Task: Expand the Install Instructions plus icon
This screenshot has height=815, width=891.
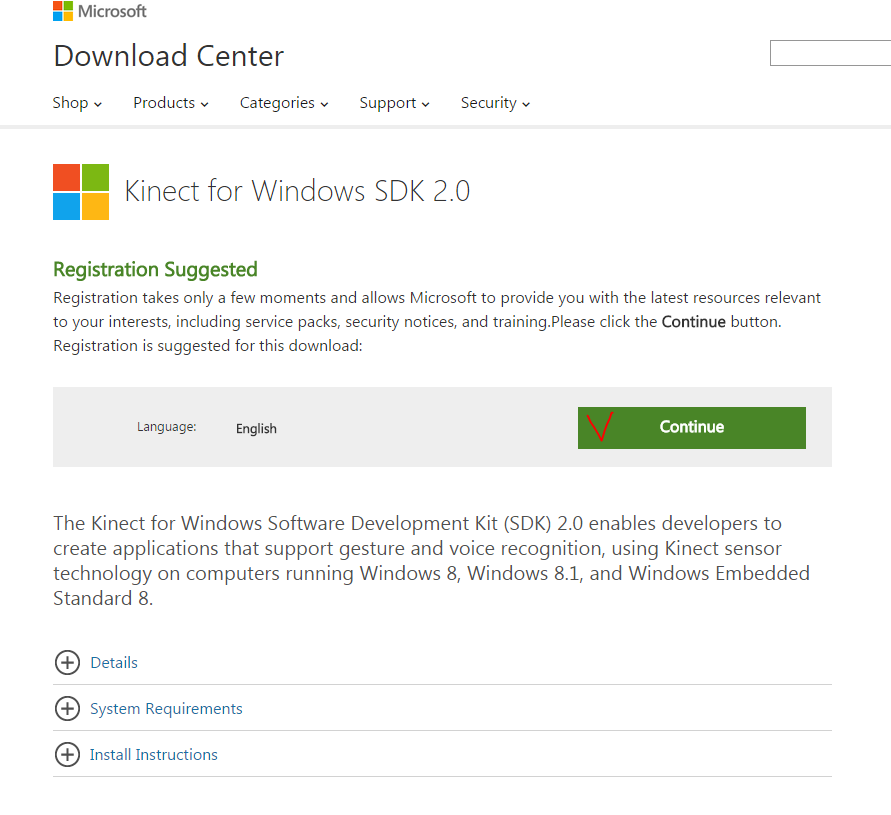Action: pos(67,755)
